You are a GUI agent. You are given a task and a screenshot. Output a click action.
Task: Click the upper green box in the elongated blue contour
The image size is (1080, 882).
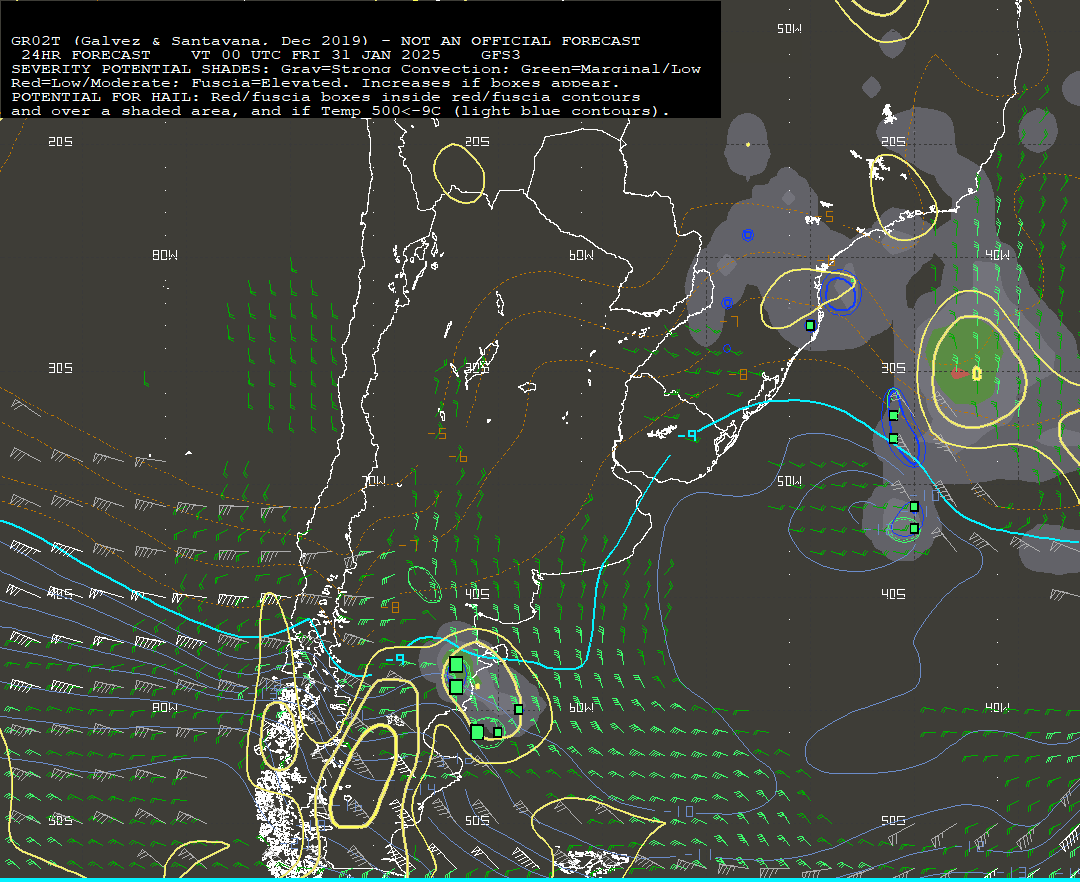893,415
